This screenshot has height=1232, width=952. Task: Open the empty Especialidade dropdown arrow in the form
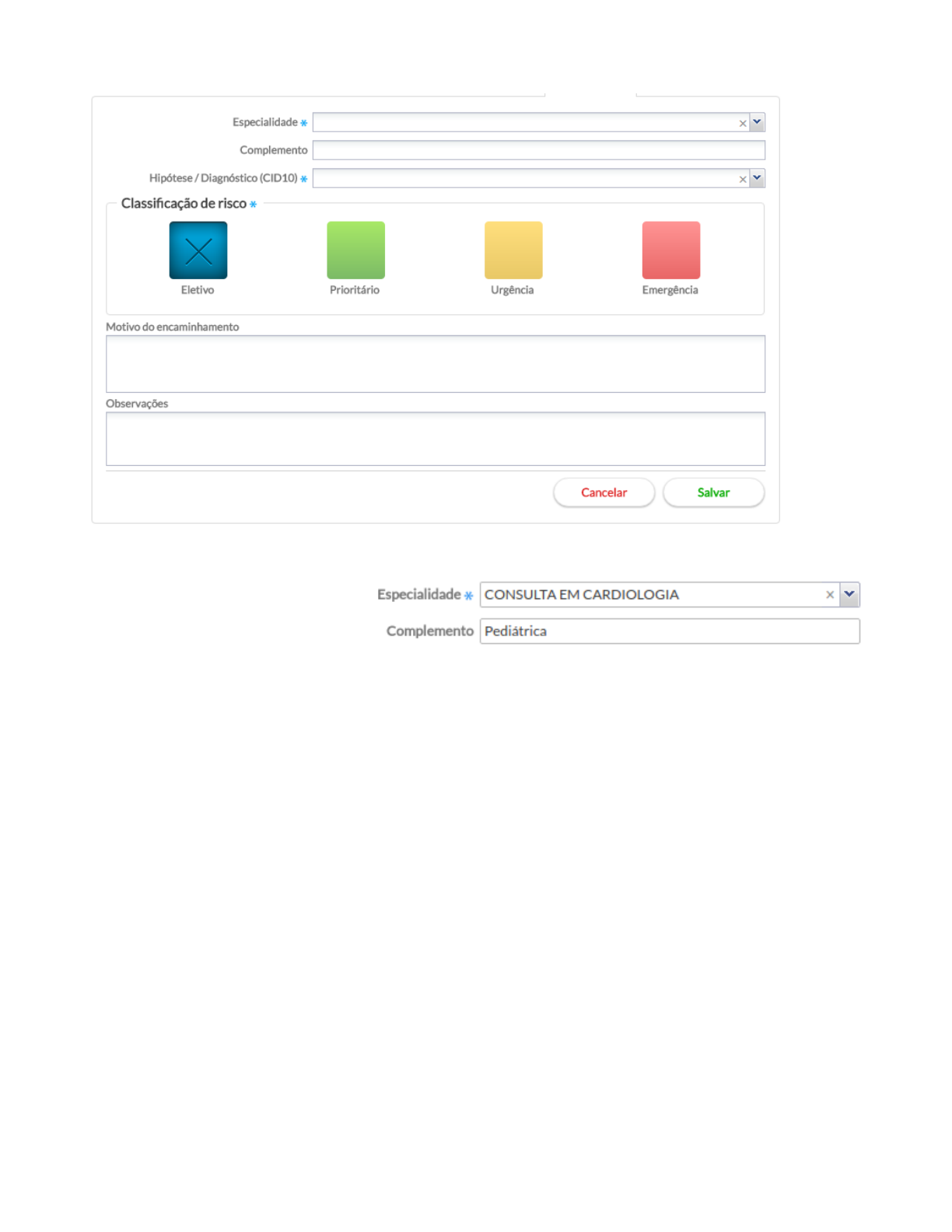pyautogui.click(x=758, y=122)
